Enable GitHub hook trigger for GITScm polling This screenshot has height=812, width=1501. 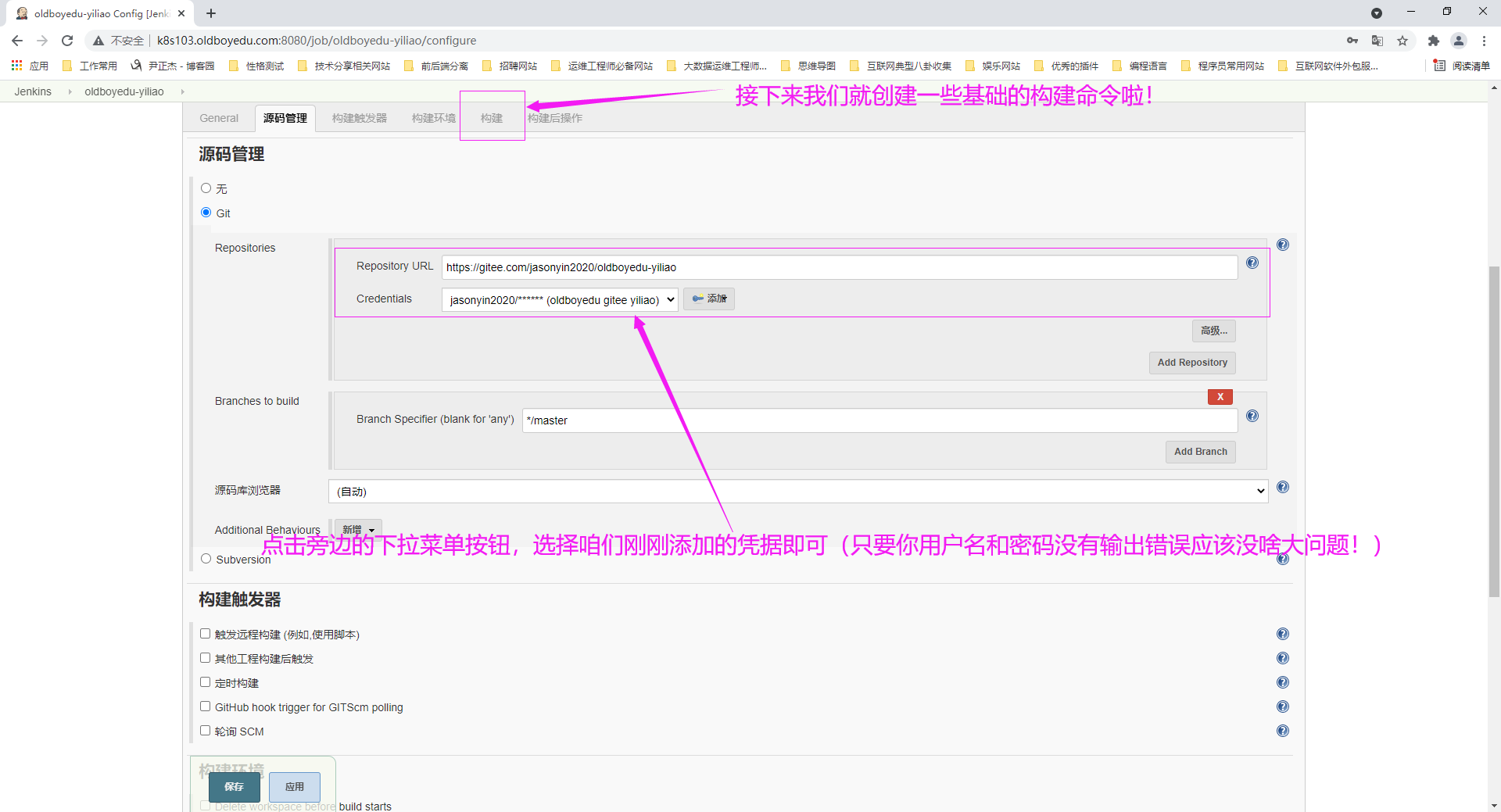pos(206,706)
